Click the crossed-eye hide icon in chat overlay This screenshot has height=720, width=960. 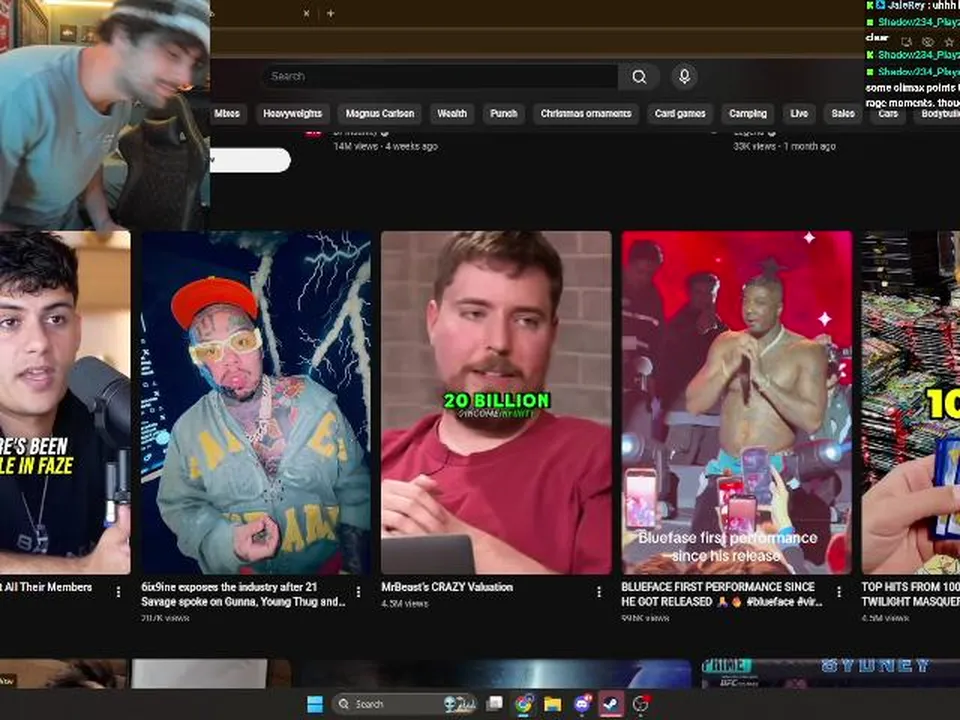click(928, 42)
